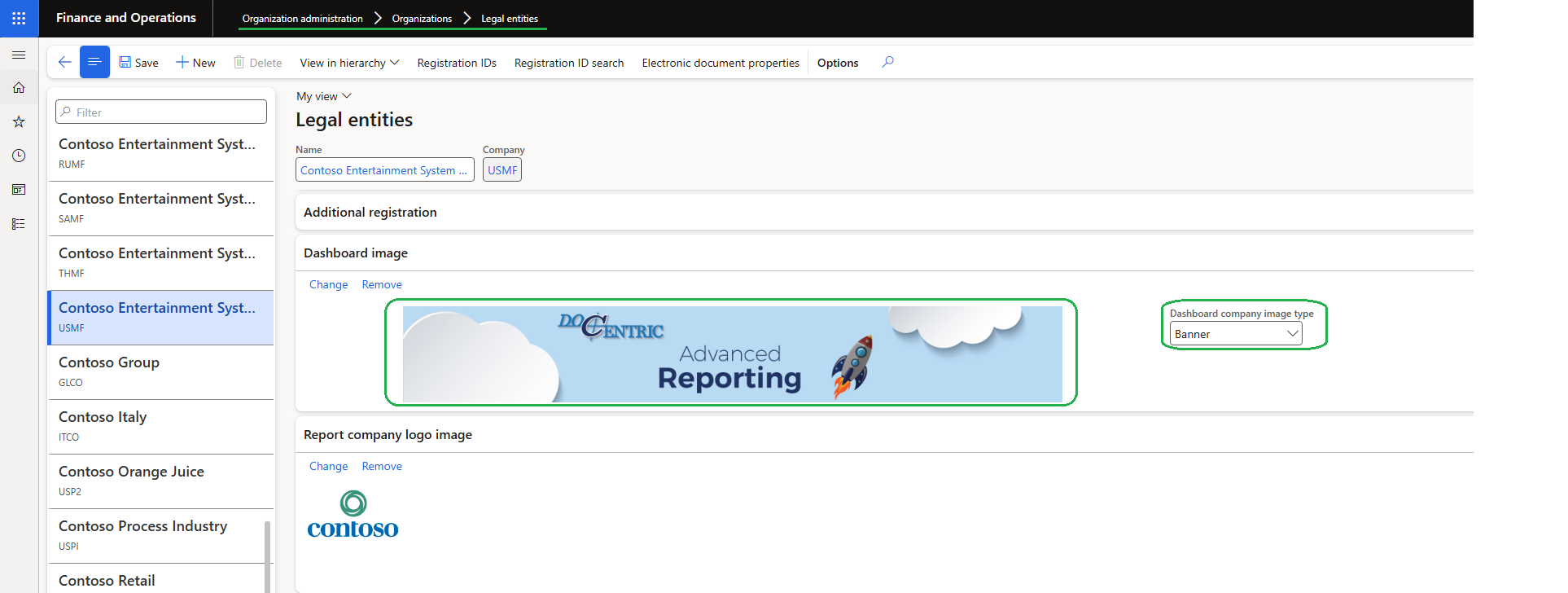The height and width of the screenshot is (593, 1568).
Task: Click the Contoso logo image
Action: [x=353, y=515]
